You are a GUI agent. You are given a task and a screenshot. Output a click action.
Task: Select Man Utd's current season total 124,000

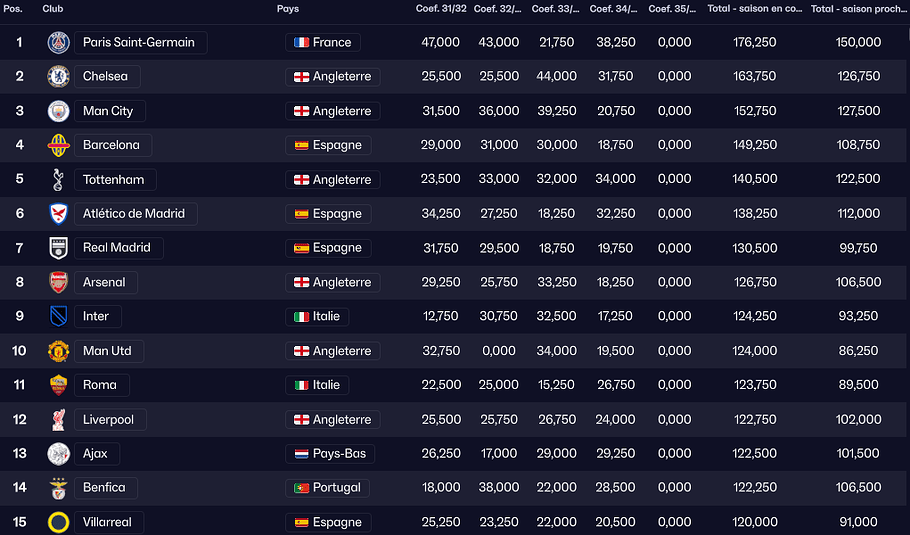tap(755, 351)
